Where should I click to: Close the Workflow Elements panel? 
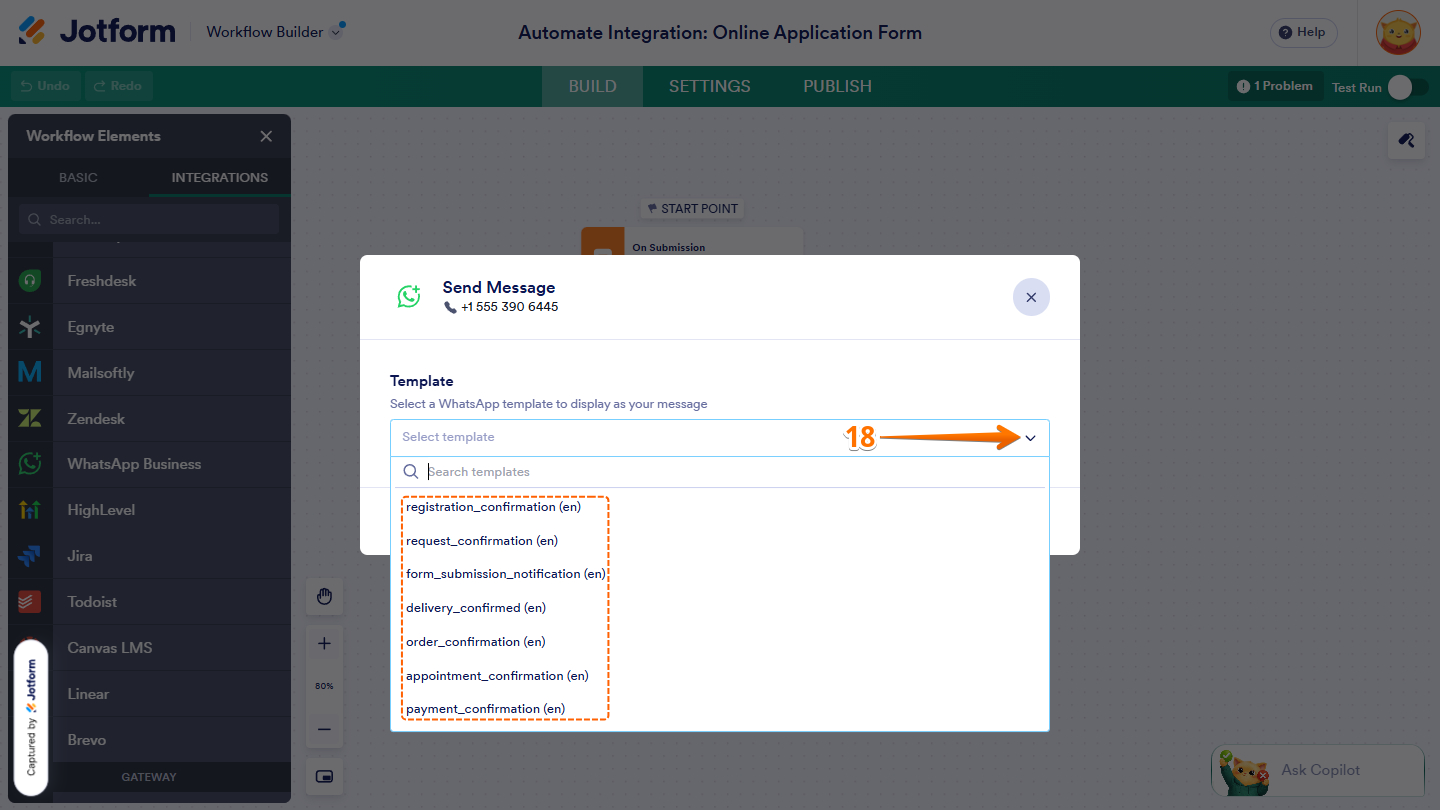[266, 136]
